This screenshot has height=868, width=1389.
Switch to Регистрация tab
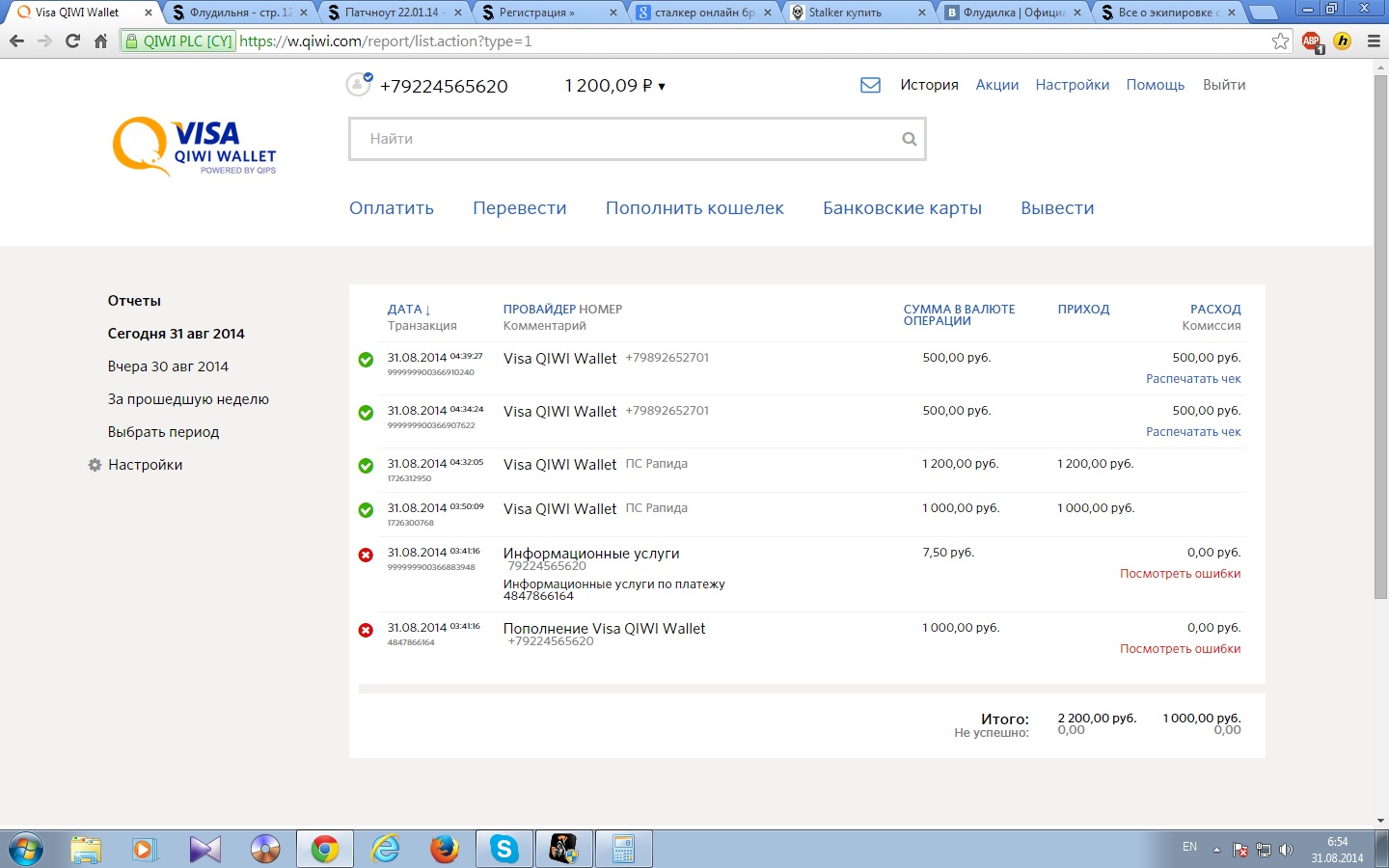click(551, 13)
